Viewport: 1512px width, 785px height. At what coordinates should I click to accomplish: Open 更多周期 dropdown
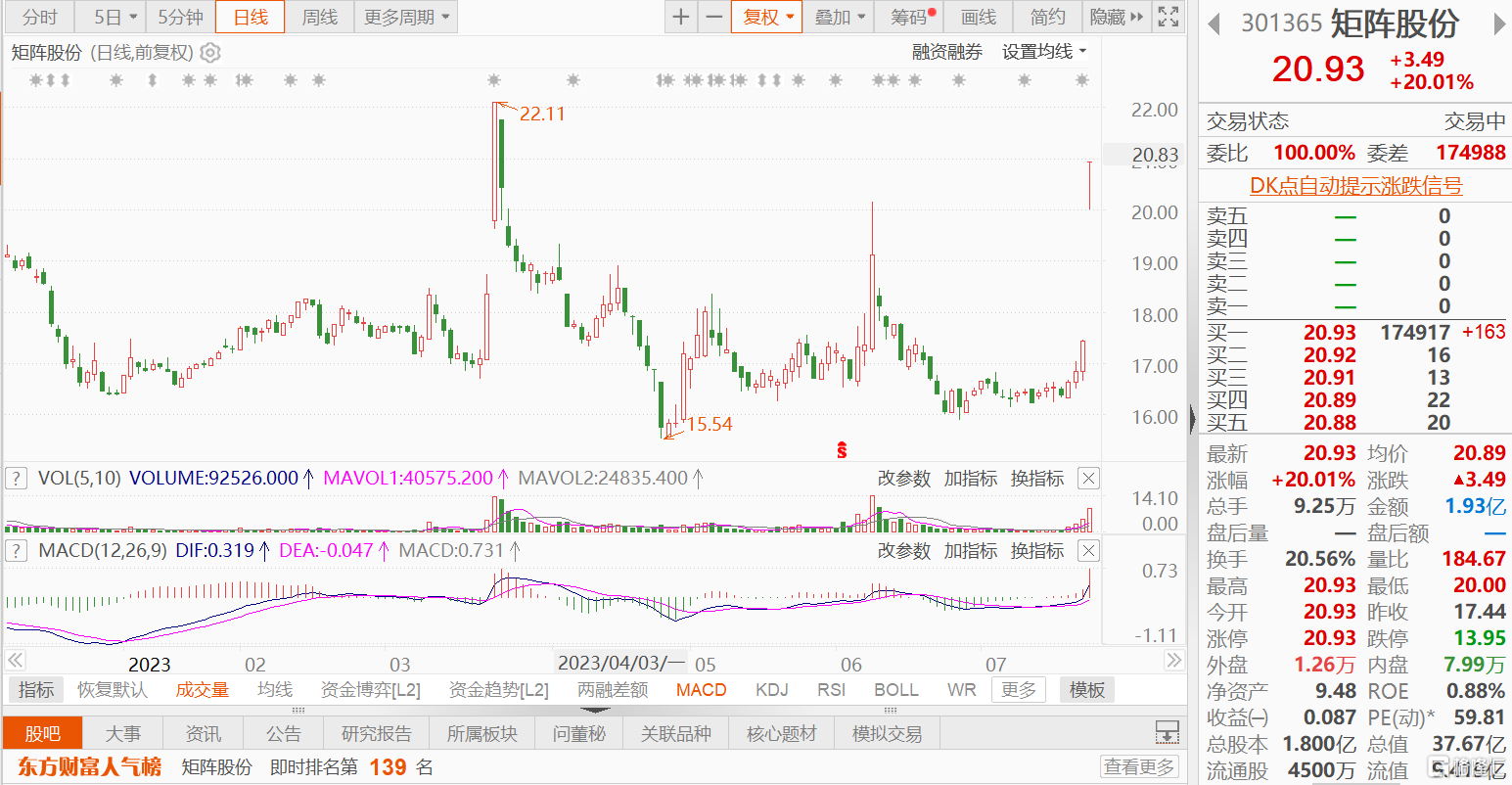406,17
